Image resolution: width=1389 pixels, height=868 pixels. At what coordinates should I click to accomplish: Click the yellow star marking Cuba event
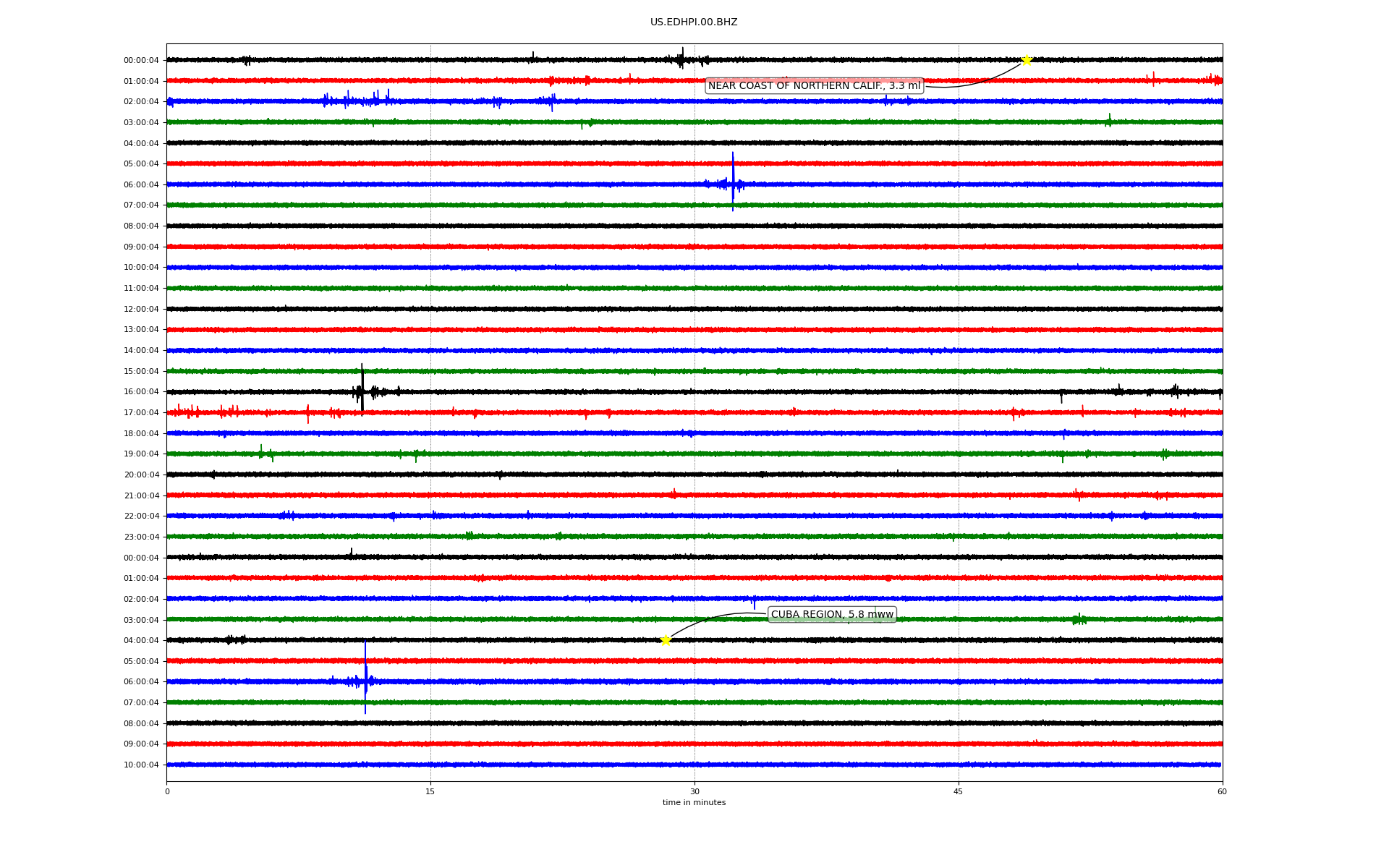click(666, 640)
